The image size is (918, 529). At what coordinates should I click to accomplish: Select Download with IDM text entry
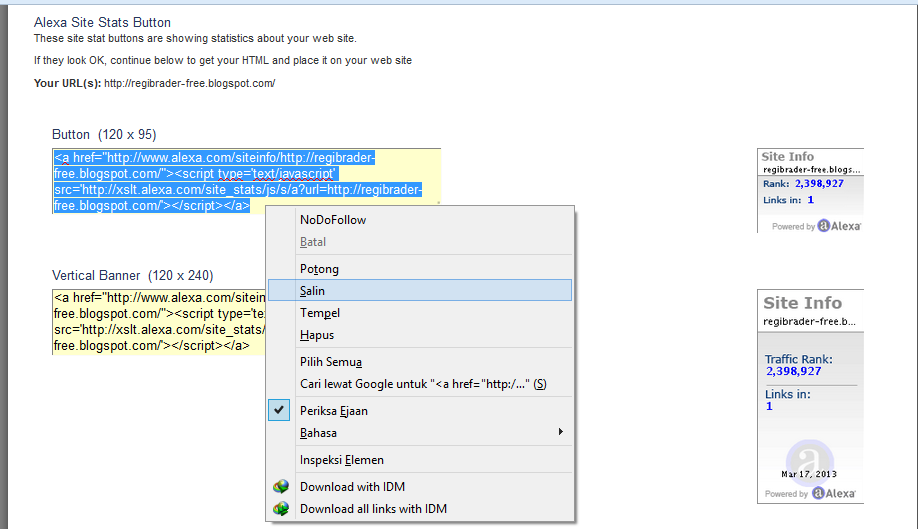point(352,487)
